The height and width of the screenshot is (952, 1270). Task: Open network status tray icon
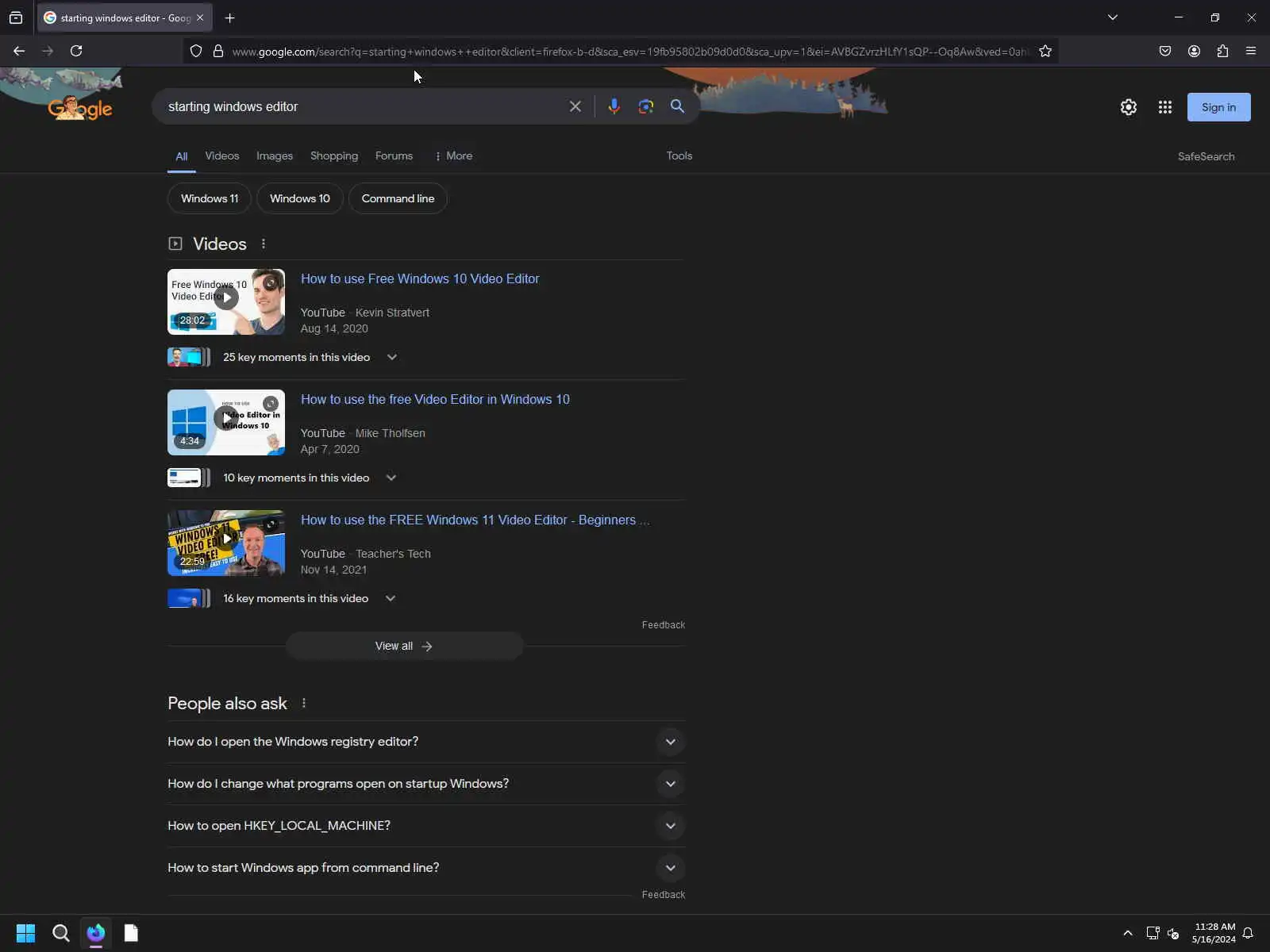(x=1153, y=933)
